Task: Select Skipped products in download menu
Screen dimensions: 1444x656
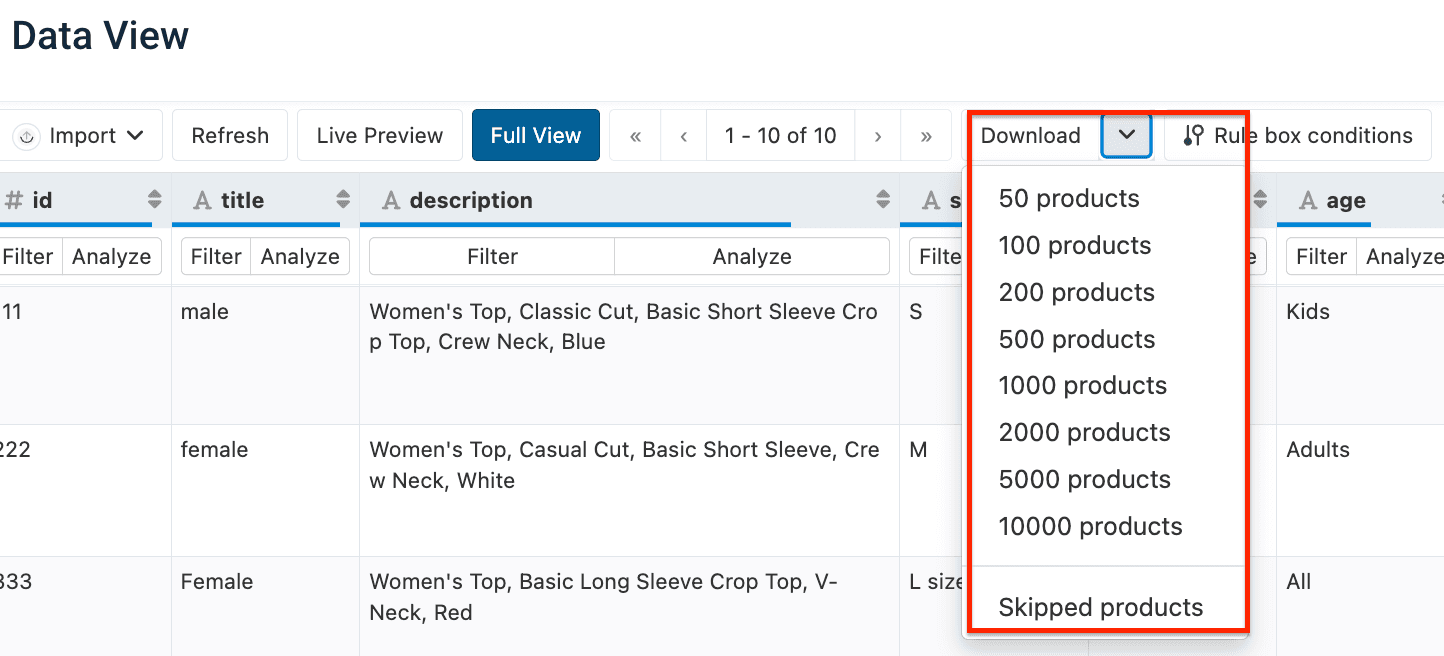Action: coord(1100,607)
